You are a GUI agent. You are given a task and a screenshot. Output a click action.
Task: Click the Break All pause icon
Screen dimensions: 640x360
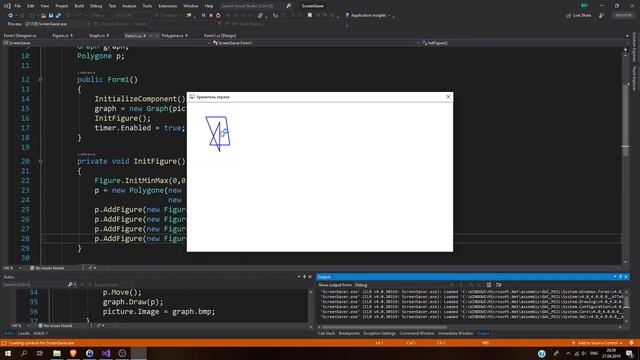pos(203,16)
